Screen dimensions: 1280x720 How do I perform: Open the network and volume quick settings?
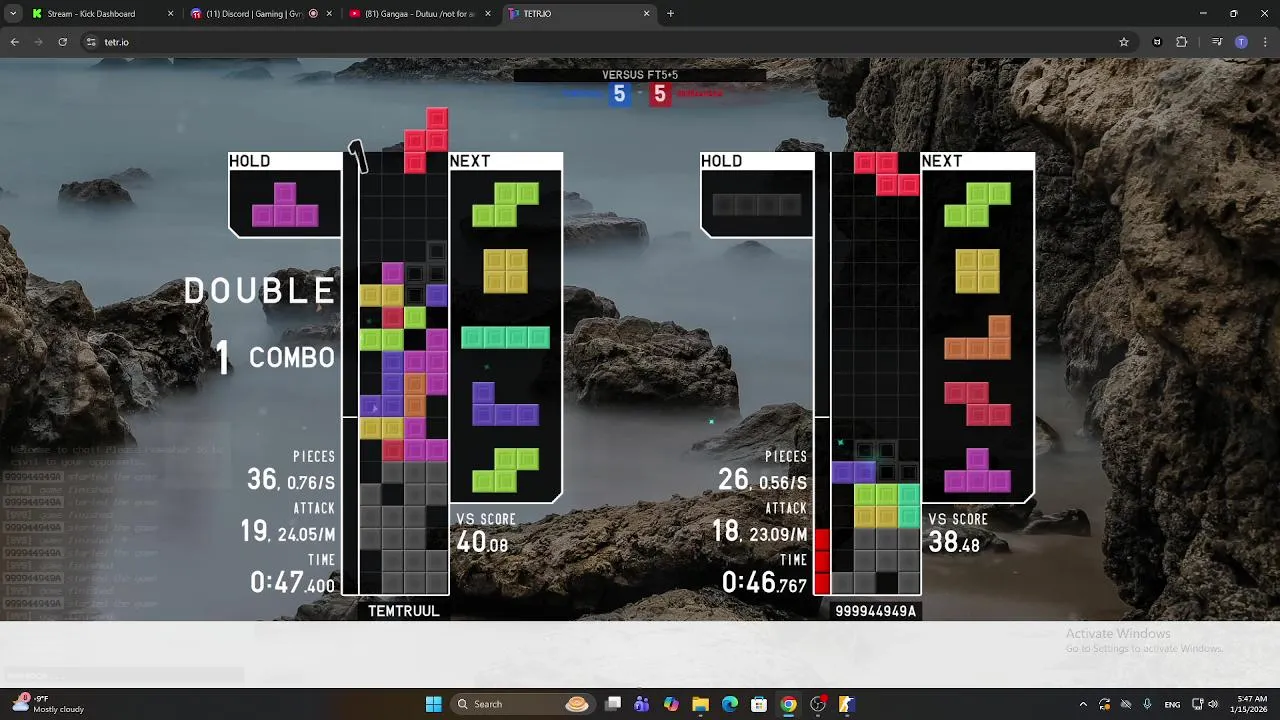pyautogui.click(x=1207, y=704)
